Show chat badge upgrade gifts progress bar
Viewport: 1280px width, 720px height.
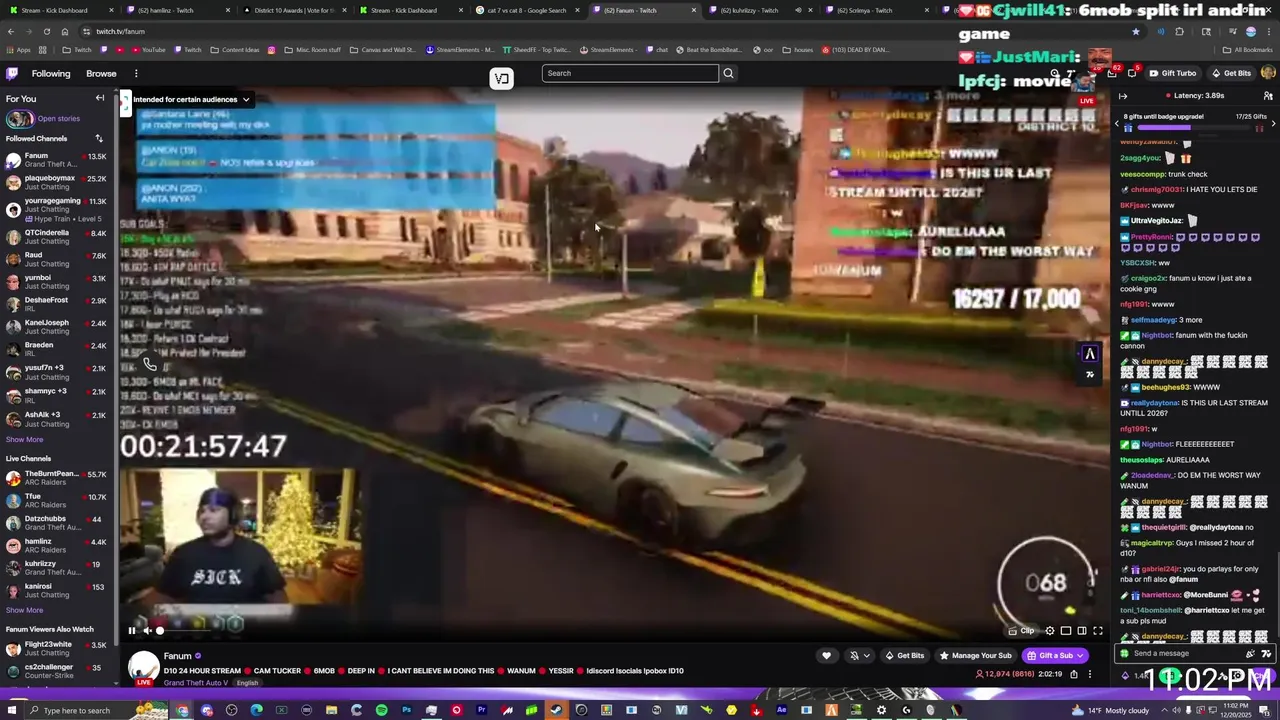[1195, 128]
